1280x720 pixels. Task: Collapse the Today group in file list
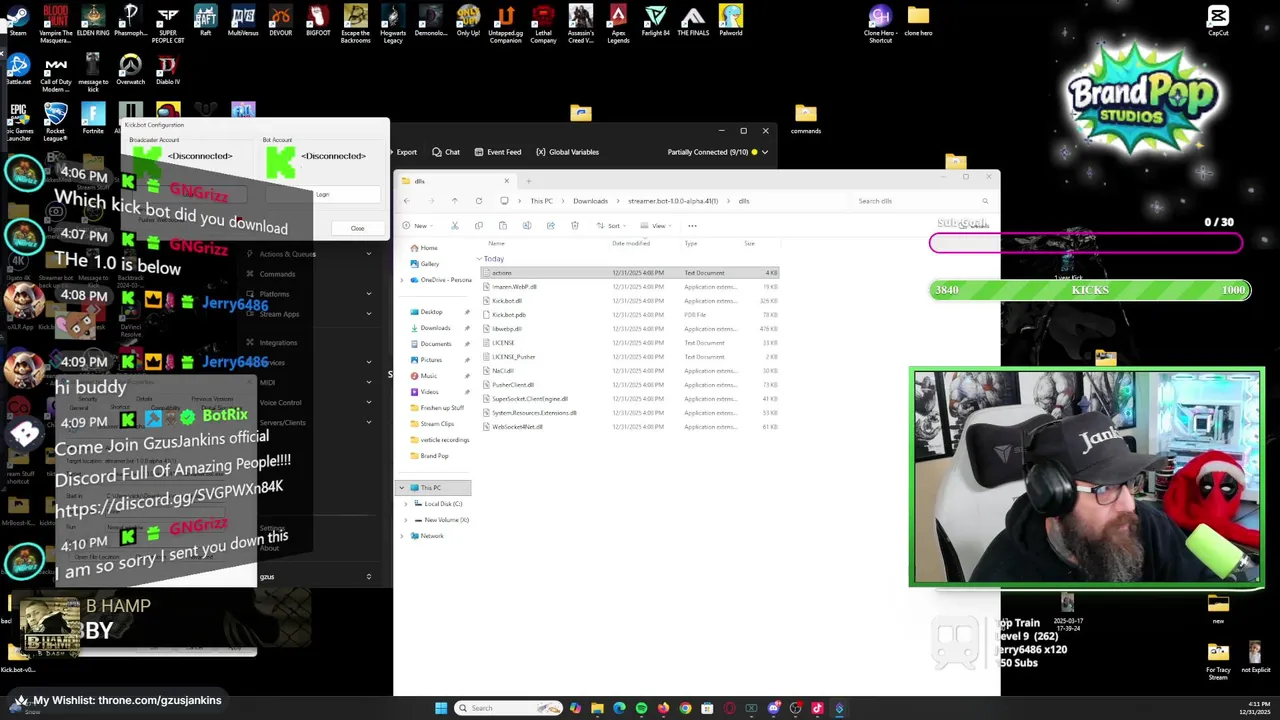click(x=480, y=259)
